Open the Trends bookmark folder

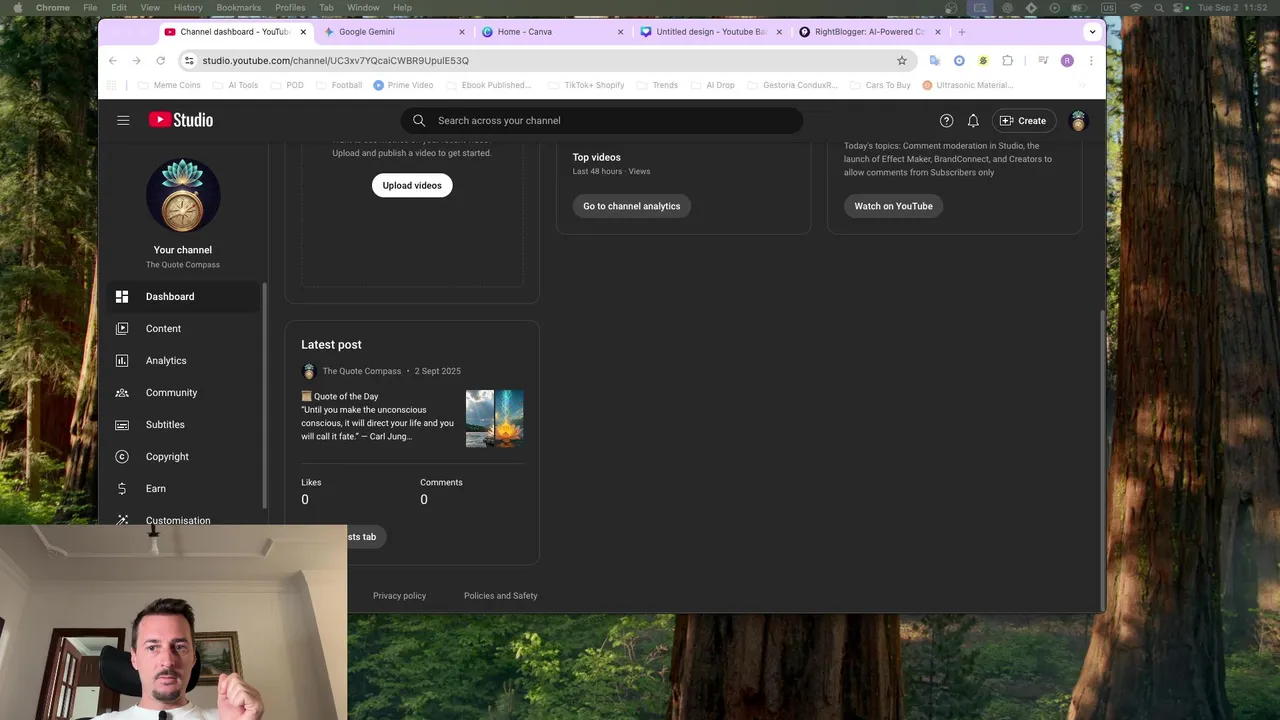pyautogui.click(x=656, y=86)
